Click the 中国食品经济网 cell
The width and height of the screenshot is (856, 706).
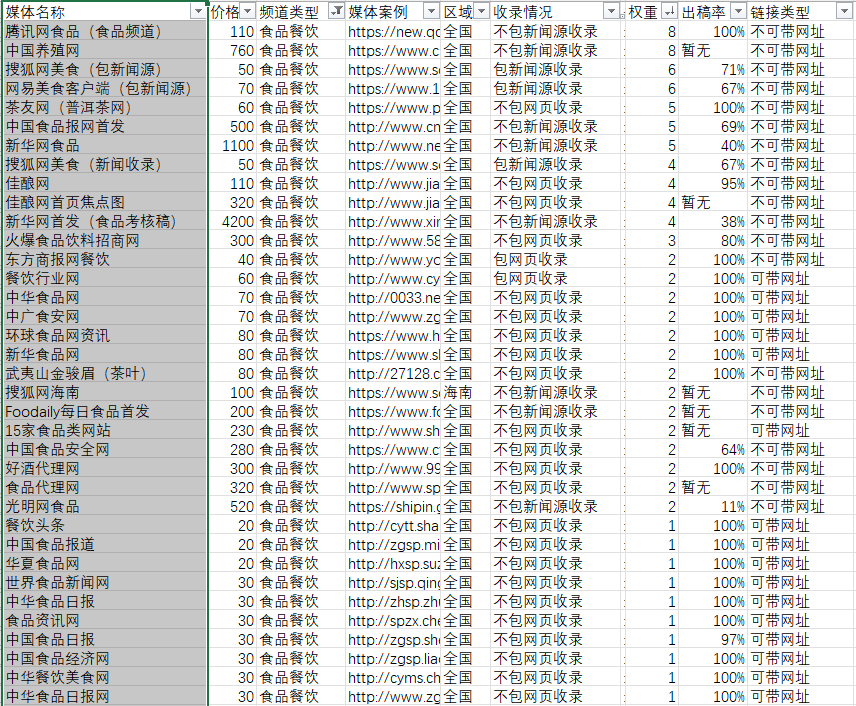click(105, 658)
